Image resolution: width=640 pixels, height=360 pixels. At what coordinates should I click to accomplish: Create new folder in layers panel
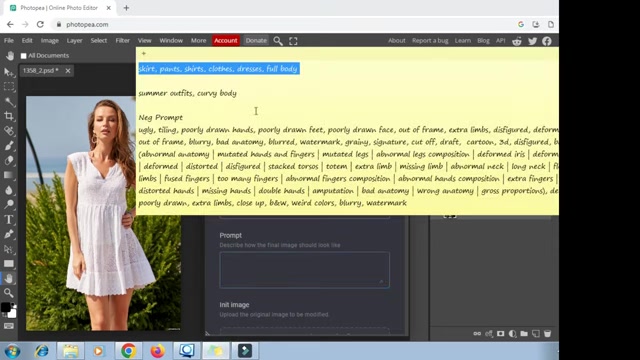point(524,333)
